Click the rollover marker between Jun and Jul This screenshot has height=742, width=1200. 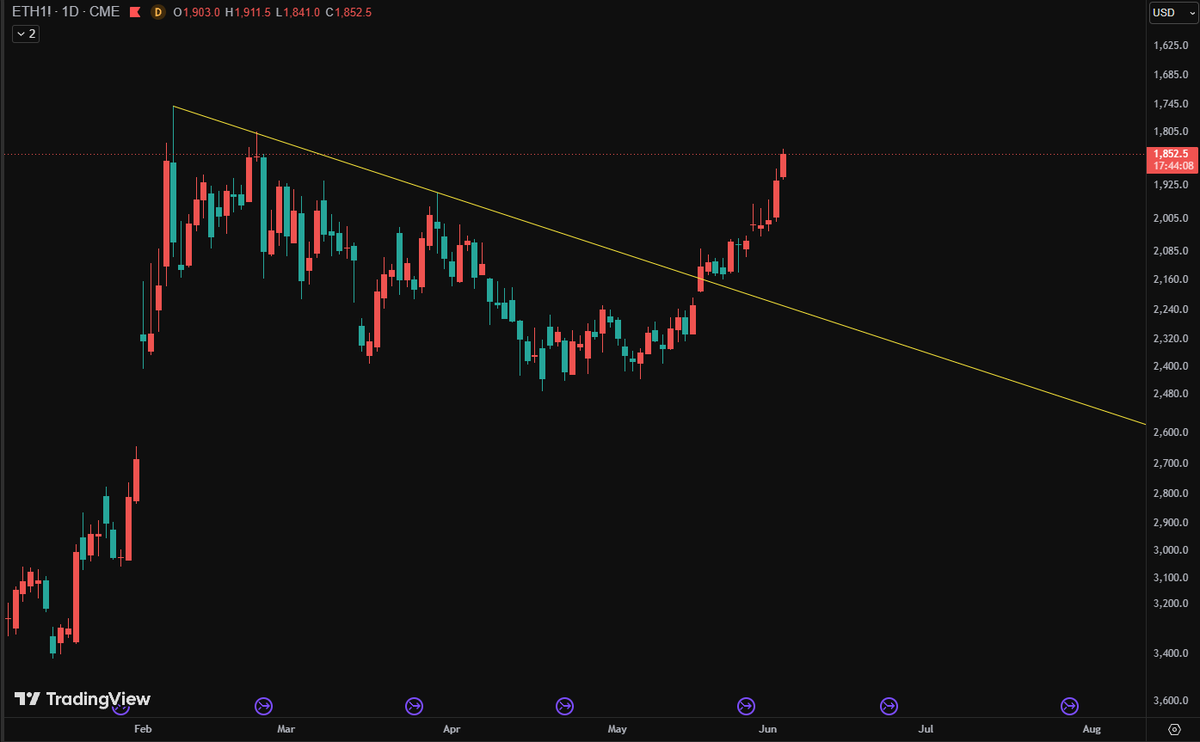pyautogui.click(x=888, y=707)
